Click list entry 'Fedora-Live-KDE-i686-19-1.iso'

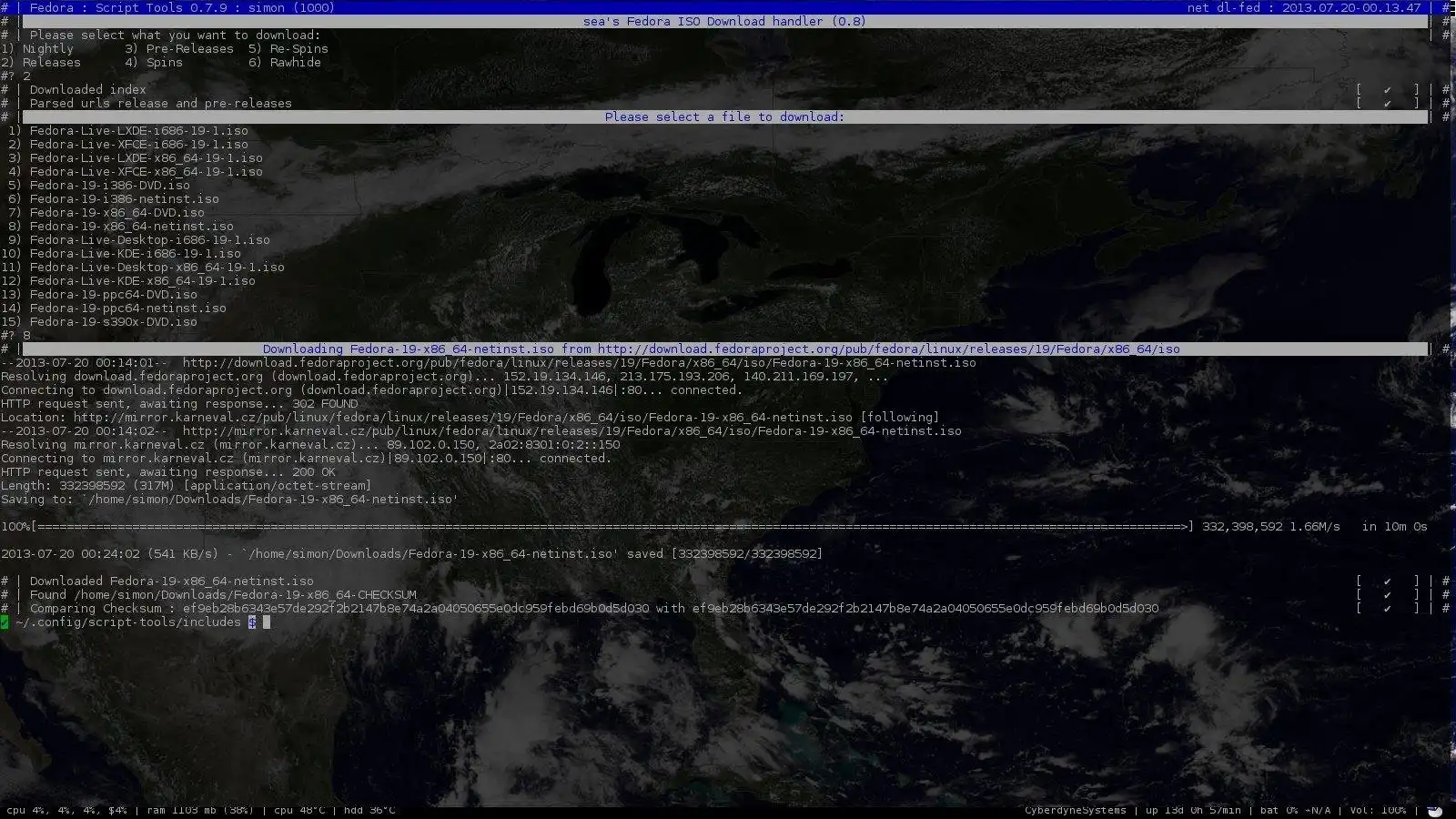click(x=136, y=254)
